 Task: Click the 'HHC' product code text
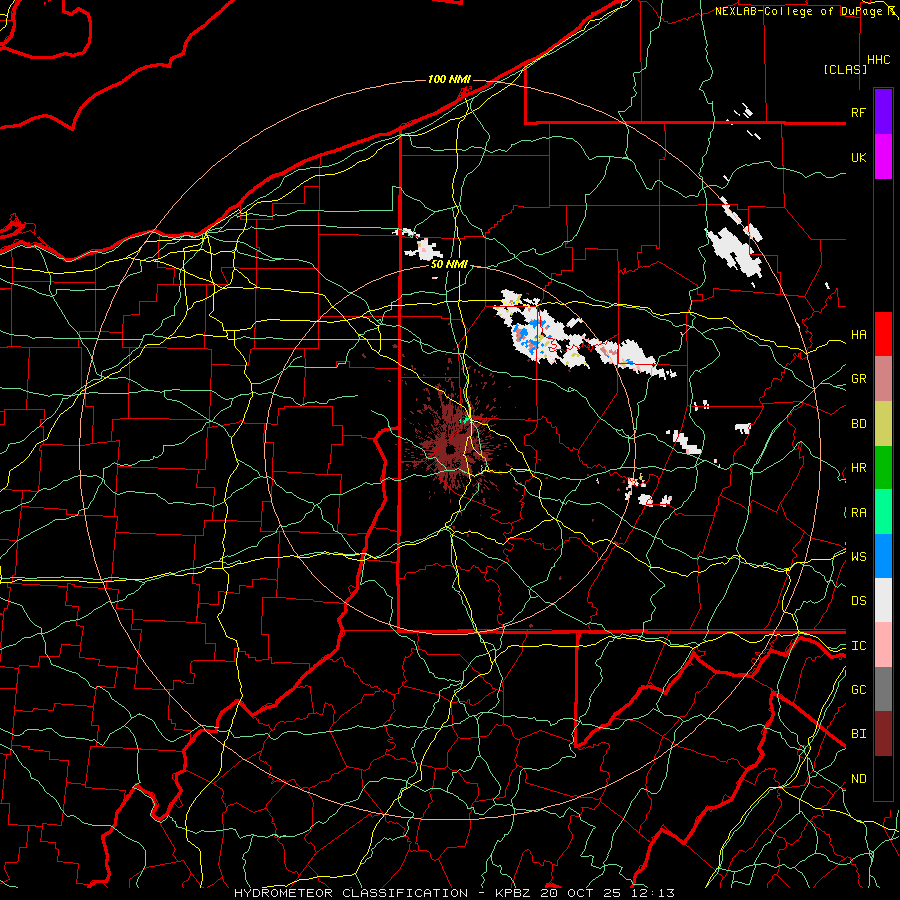[878, 60]
